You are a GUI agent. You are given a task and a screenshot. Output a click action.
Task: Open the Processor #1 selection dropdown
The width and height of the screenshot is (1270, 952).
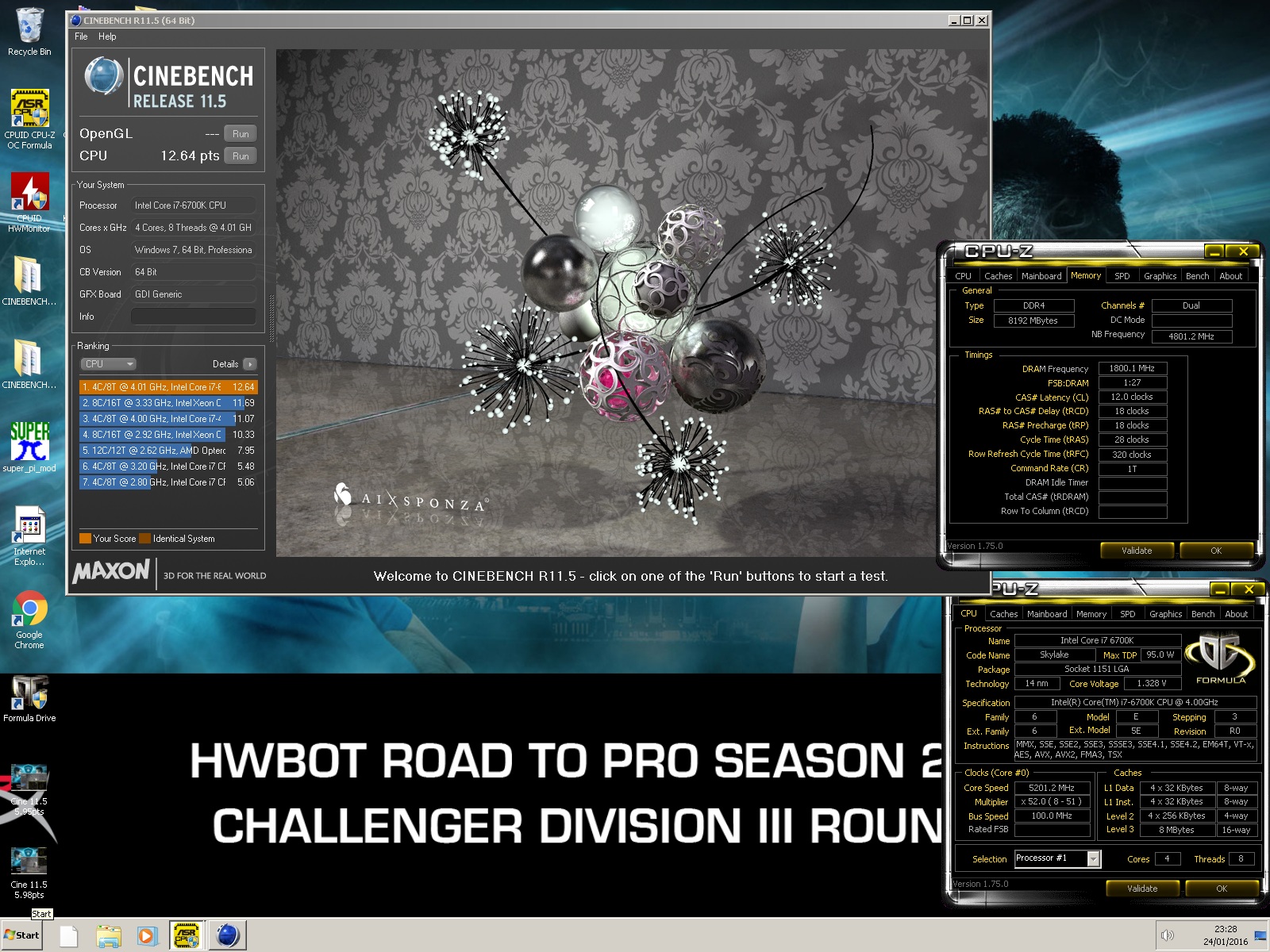pos(1057,858)
